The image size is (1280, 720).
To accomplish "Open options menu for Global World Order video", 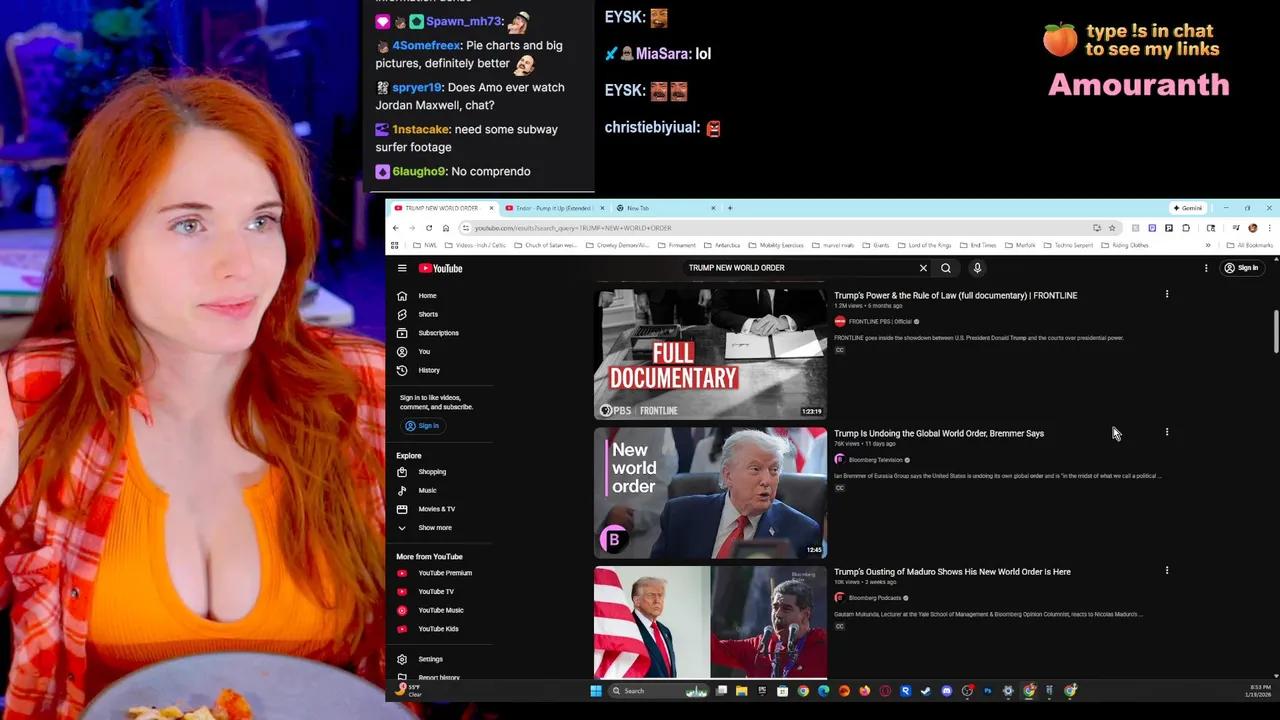I will [1166, 432].
